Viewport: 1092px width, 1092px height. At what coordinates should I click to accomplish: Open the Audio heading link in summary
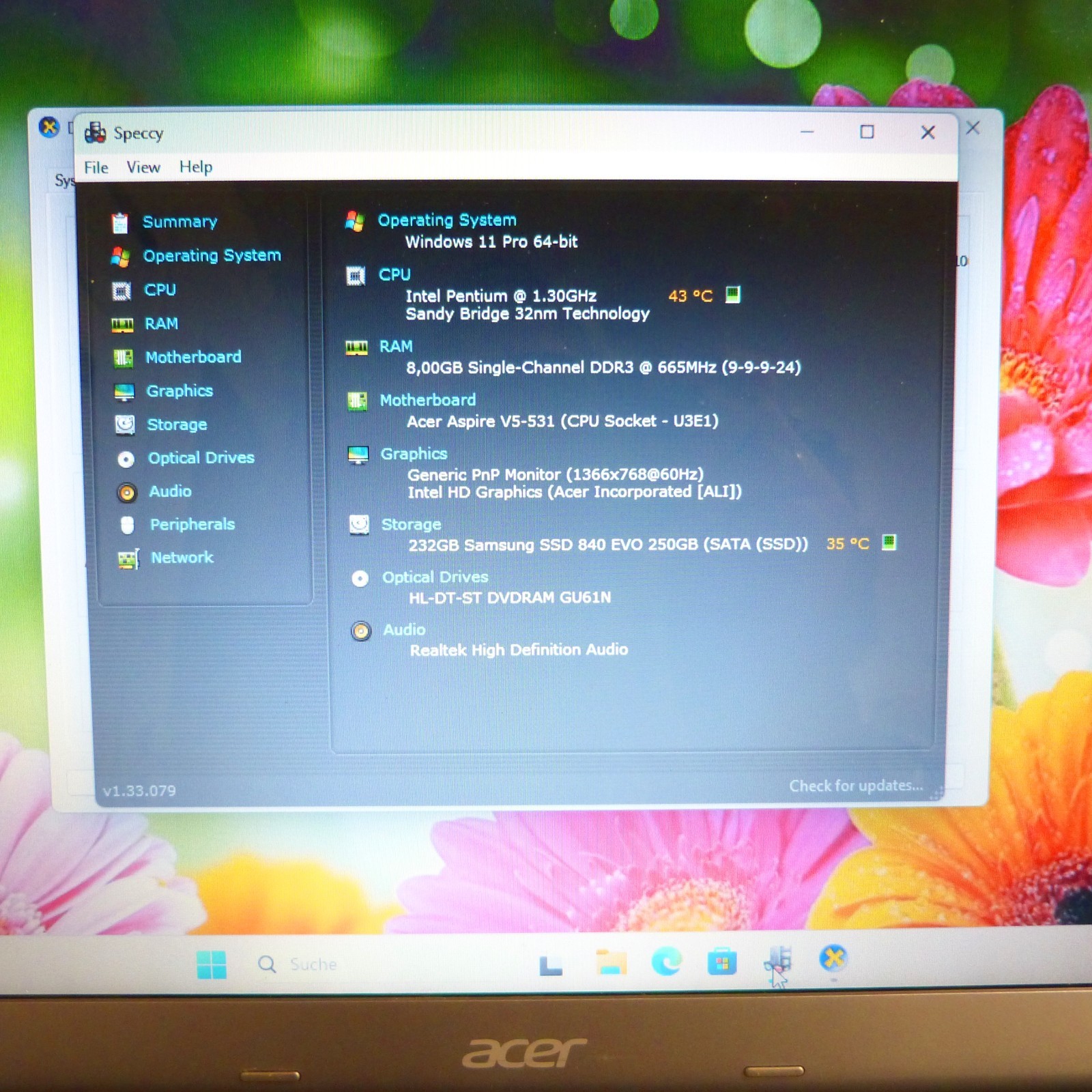404,630
